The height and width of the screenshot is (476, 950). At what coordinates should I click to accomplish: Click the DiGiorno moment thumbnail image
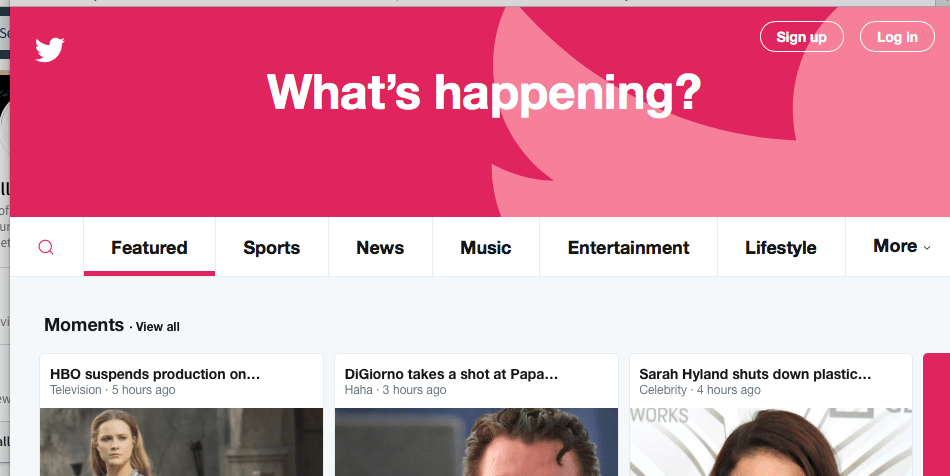click(x=476, y=442)
